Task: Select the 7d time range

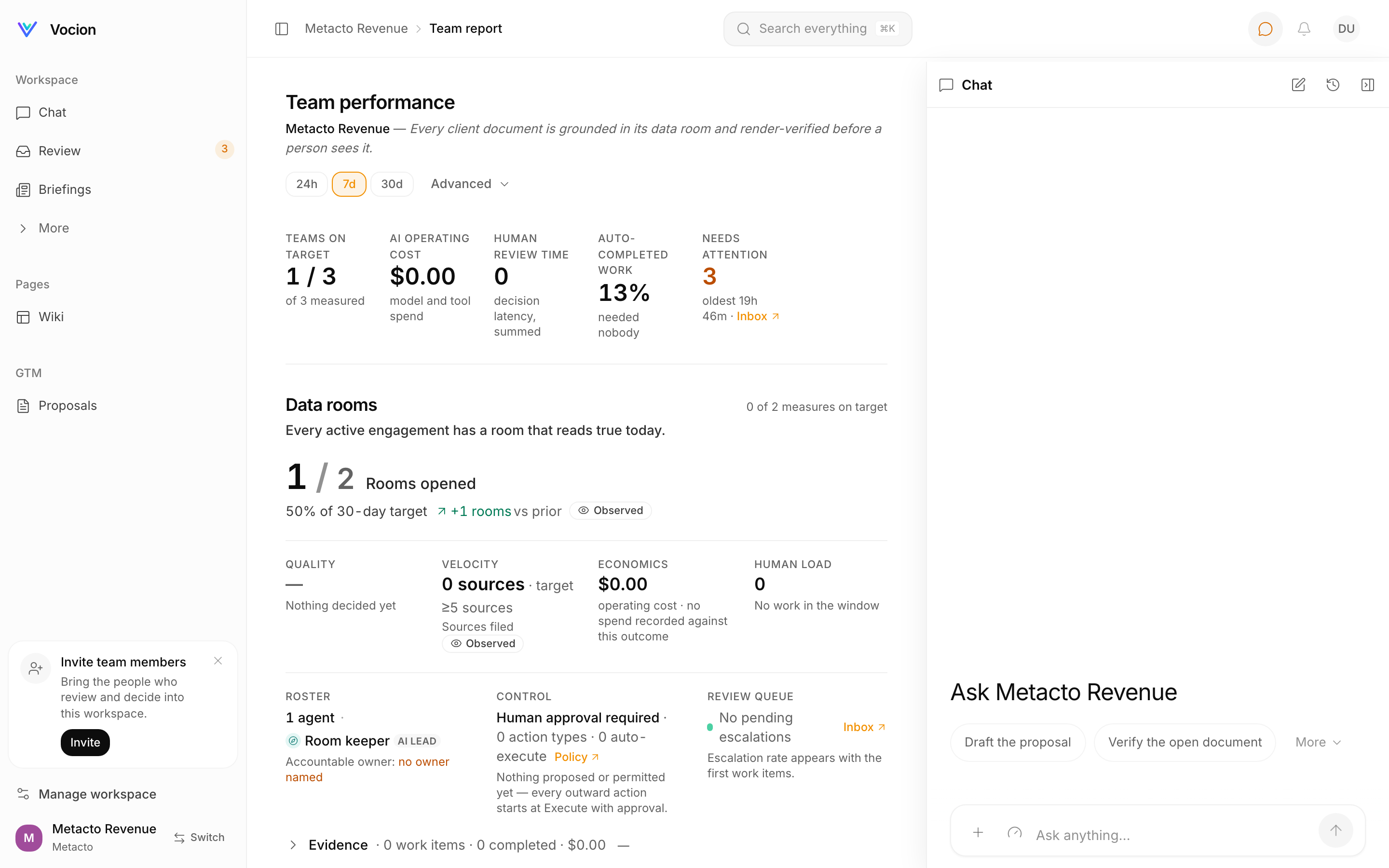Action: pos(349,184)
